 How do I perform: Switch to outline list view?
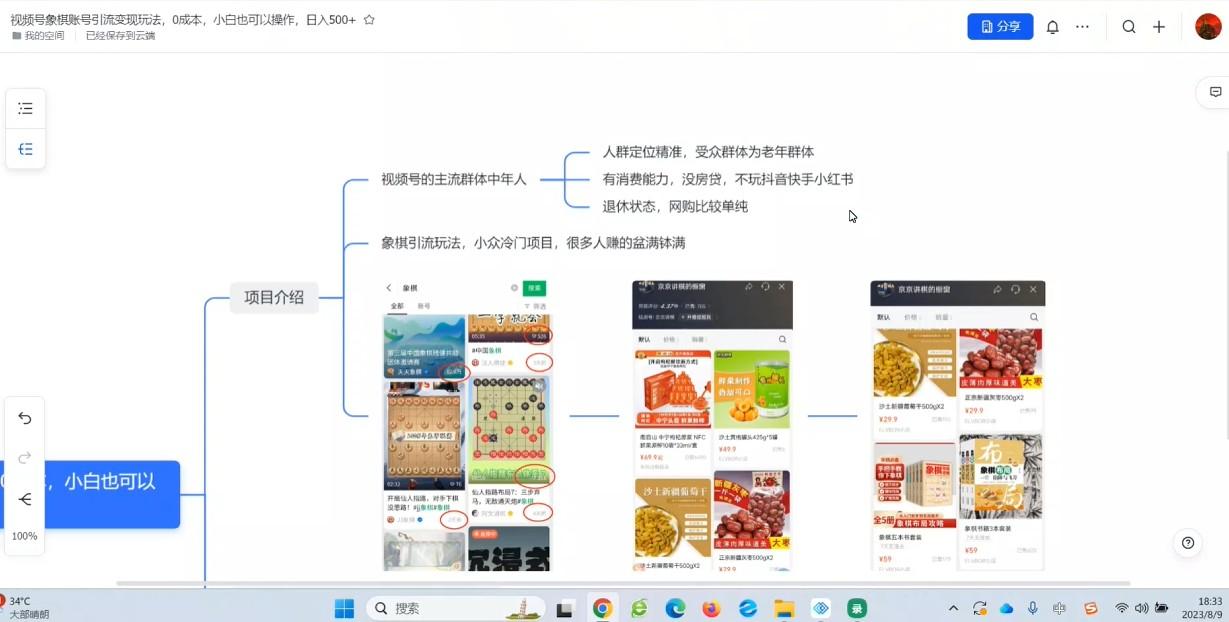26,108
